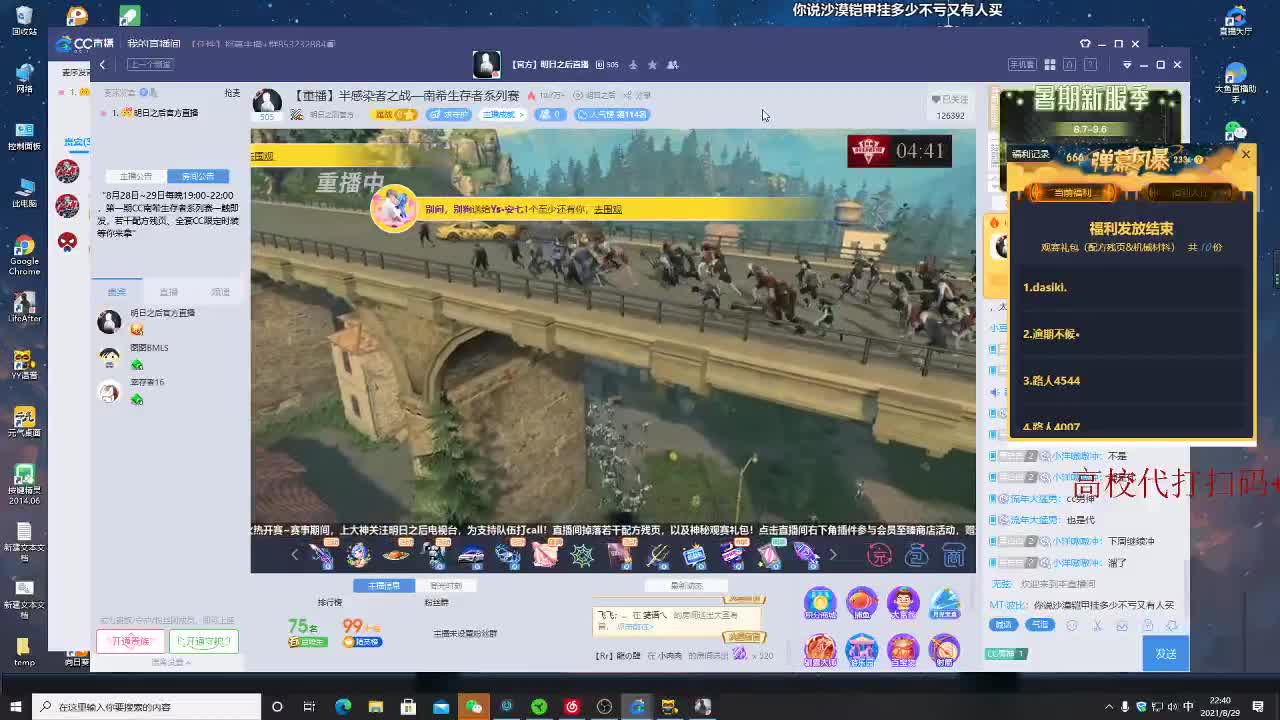Open the YY语音 desktop shortcut
Image resolution: width=1280 pixels, height=720 pixels.
point(24,364)
